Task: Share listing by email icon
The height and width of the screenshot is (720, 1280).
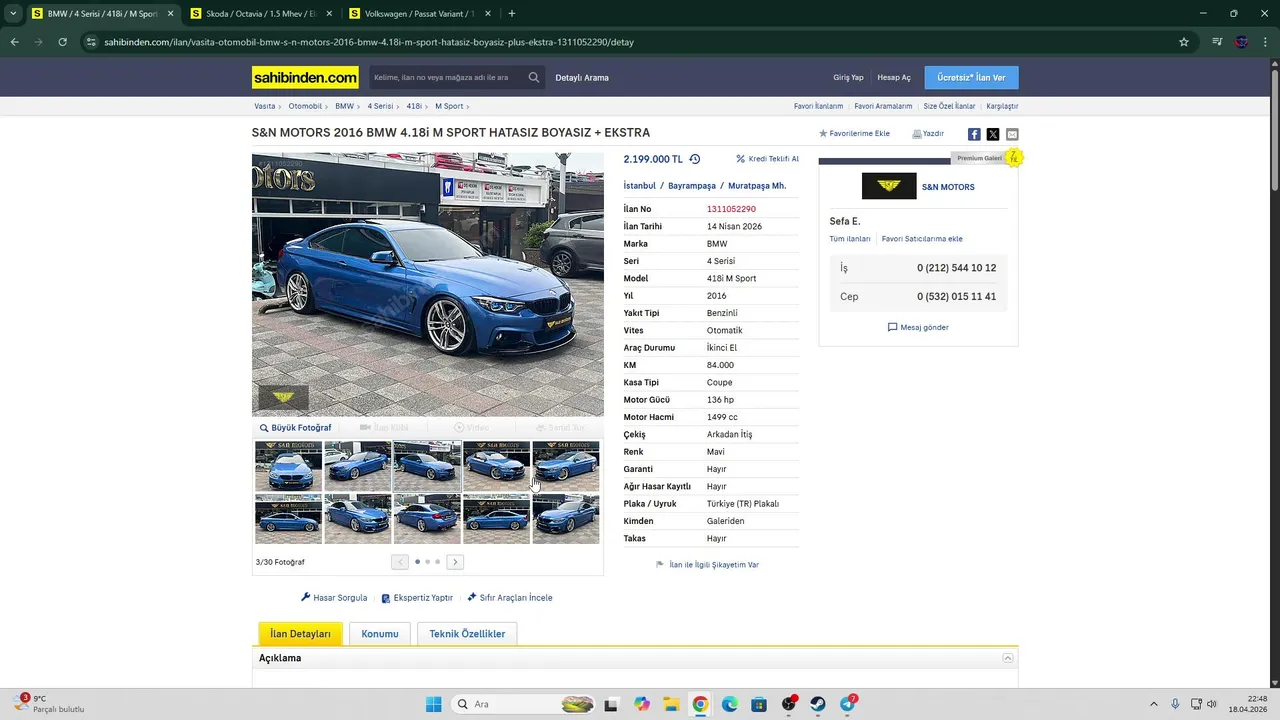Action: point(1012,134)
